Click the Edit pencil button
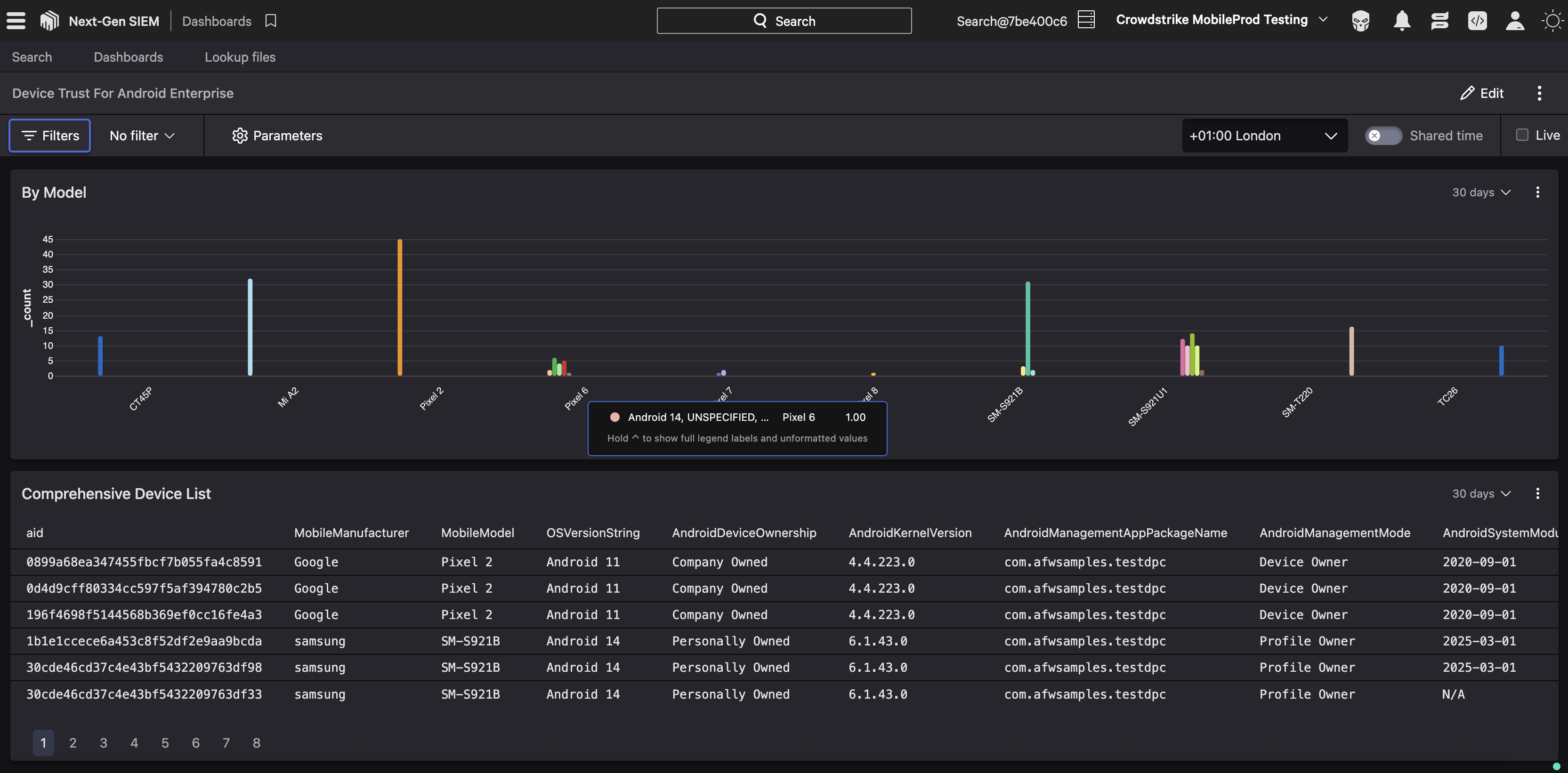The width and height of the screenshot is (1568, 773). click(1481, 93)
